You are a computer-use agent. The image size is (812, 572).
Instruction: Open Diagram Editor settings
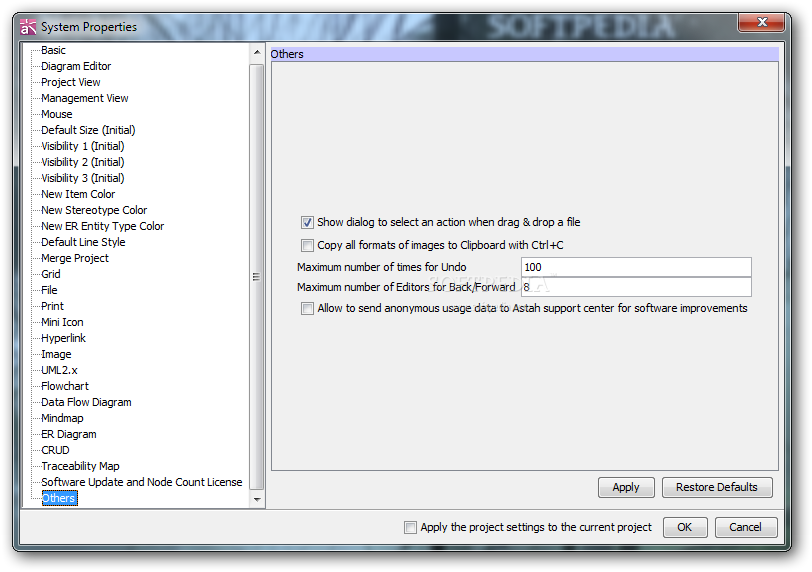pyautogui.click(x=76, y=66)
